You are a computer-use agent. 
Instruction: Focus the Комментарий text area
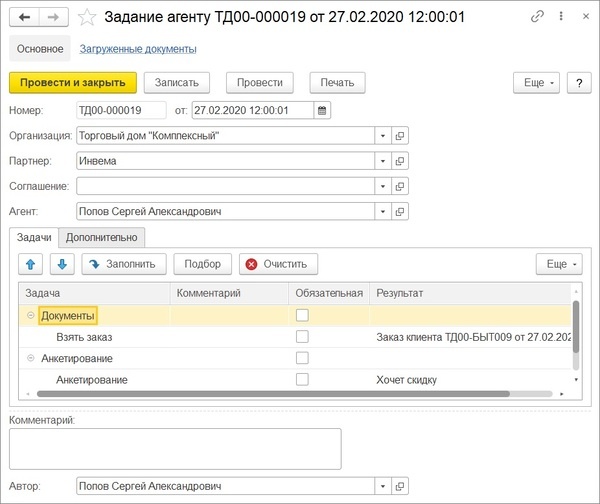coord(175,449)
